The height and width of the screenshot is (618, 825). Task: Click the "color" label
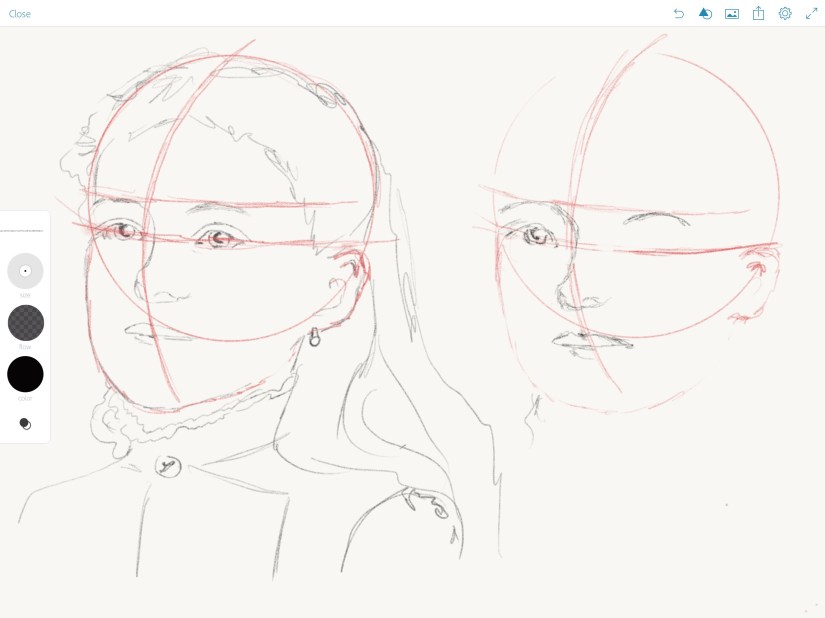point(25,398)
